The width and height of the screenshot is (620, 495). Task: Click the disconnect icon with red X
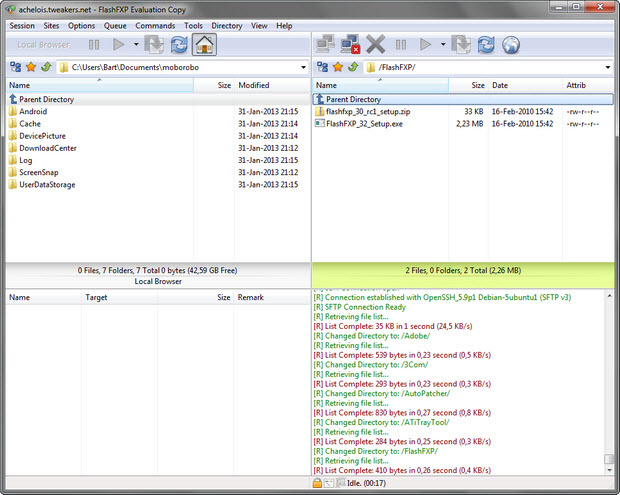click(x=350, y=44)
